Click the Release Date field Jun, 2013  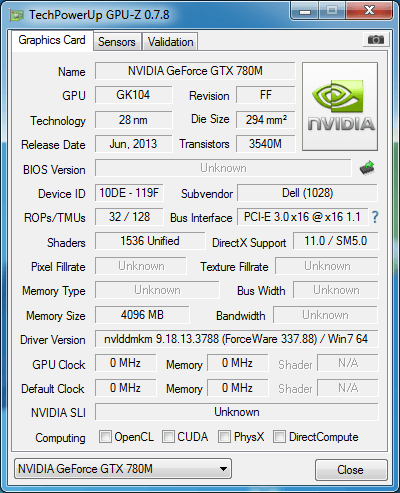pos(133,144)
